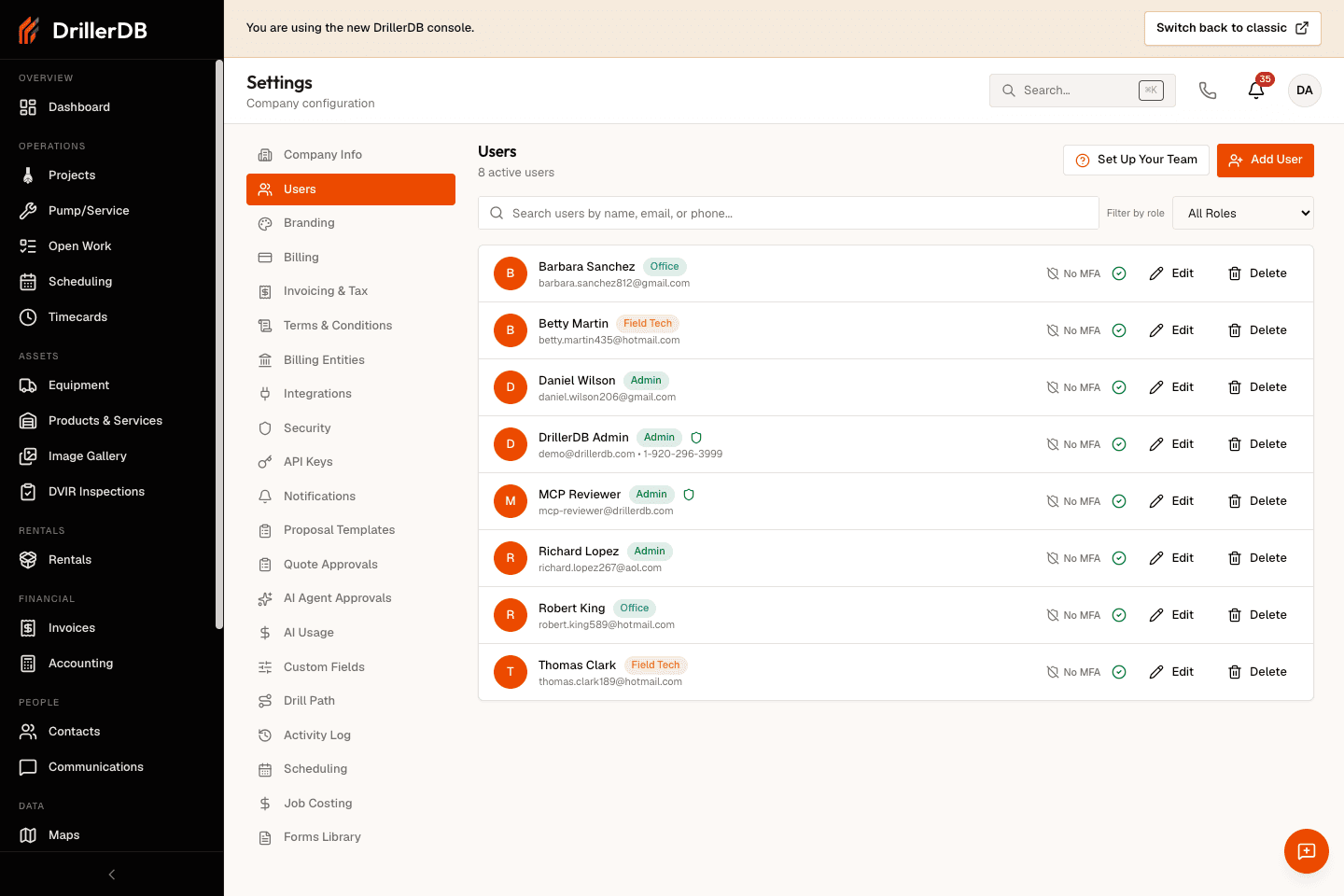Open Billing settings
Image resolution: width=1344 pixels, height=896 pixels.
[x=351, y=258]
